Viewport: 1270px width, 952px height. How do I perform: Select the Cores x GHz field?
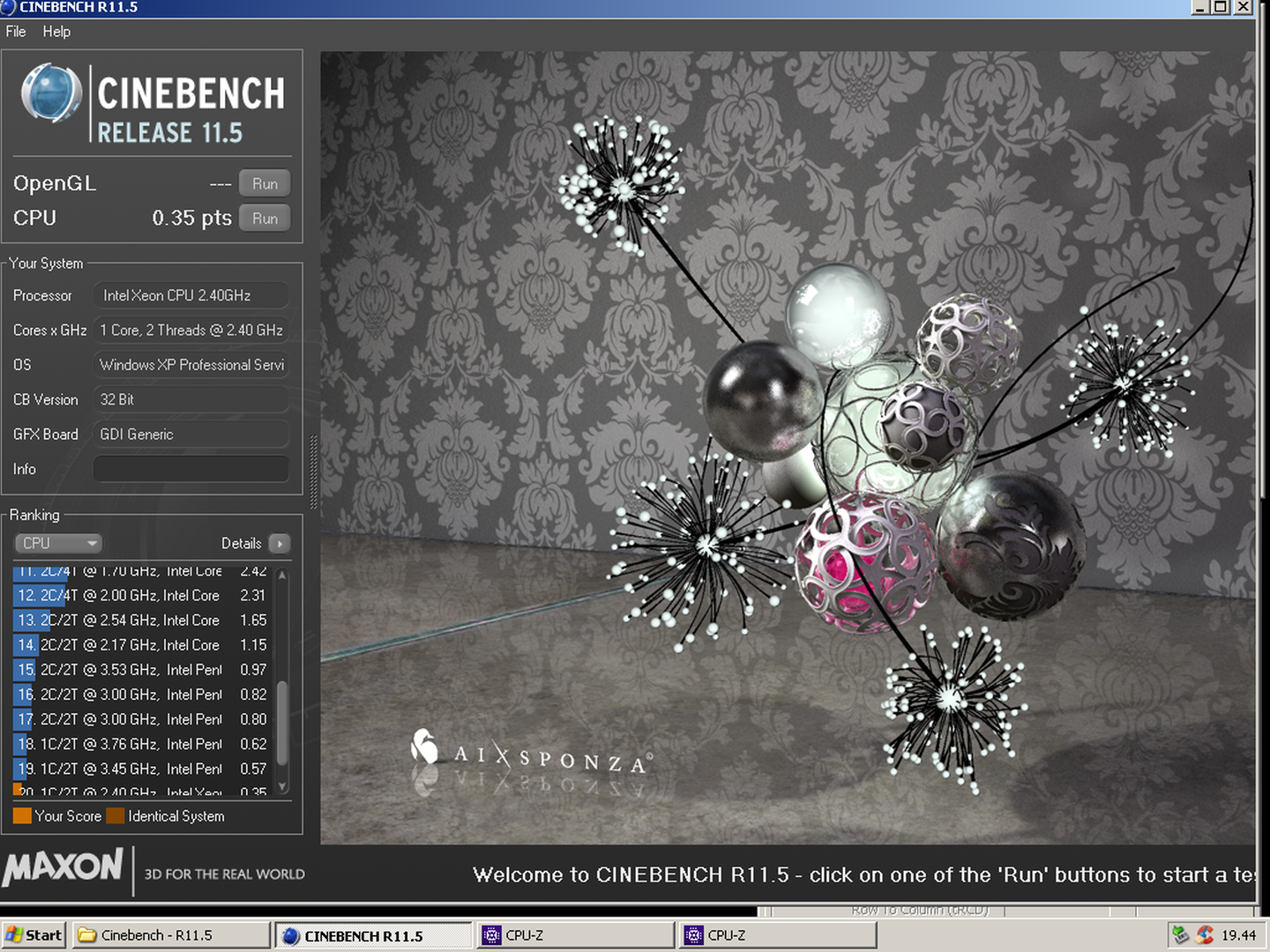191,330
